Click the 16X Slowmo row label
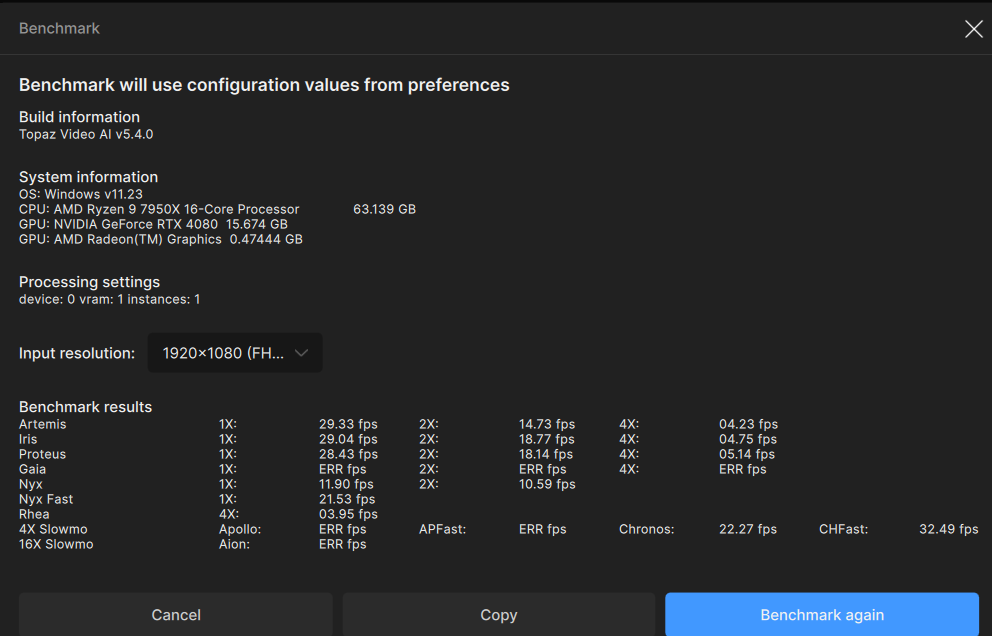 coord(56,545)
